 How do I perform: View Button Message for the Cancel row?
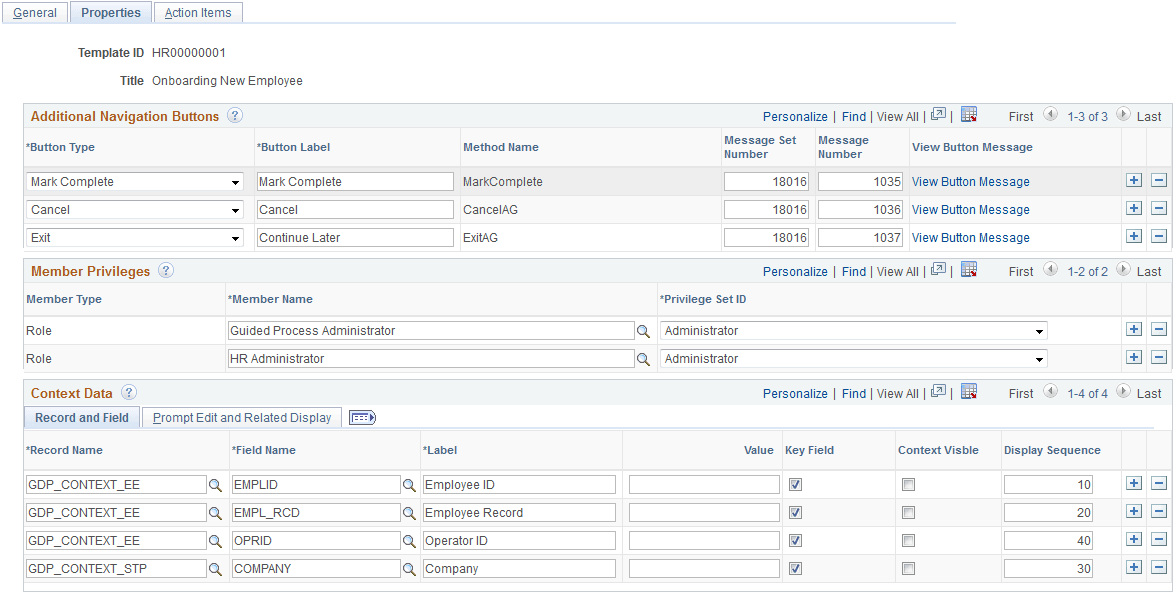[x=969, y=209]
